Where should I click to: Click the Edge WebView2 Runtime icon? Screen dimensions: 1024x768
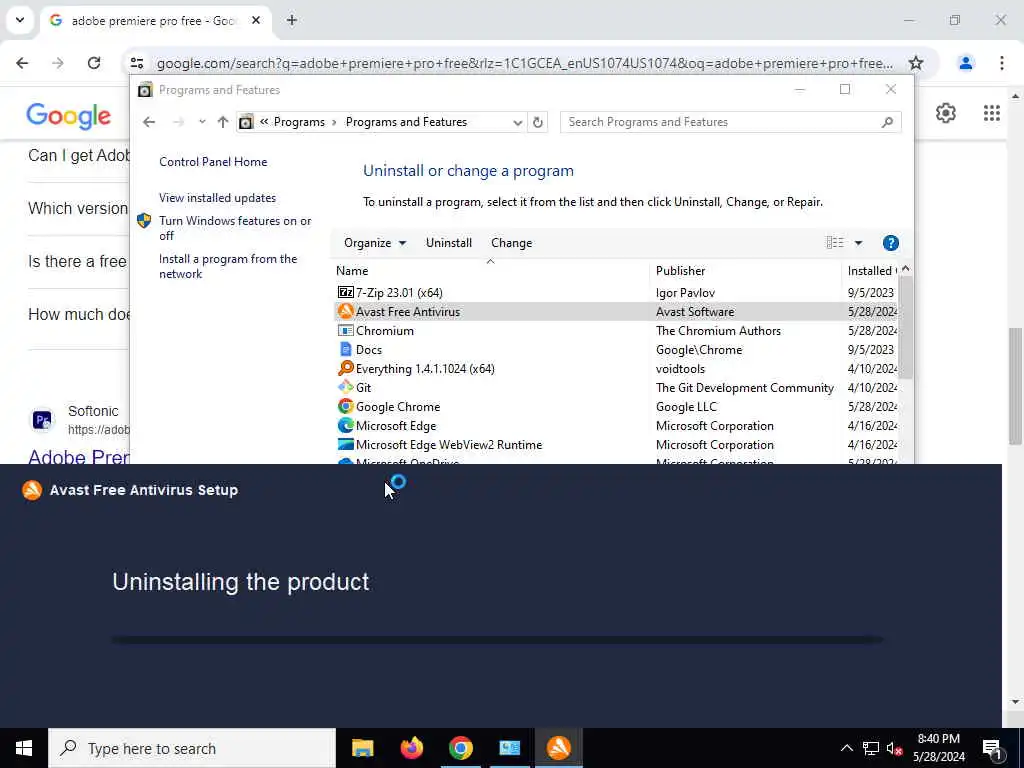345,444
